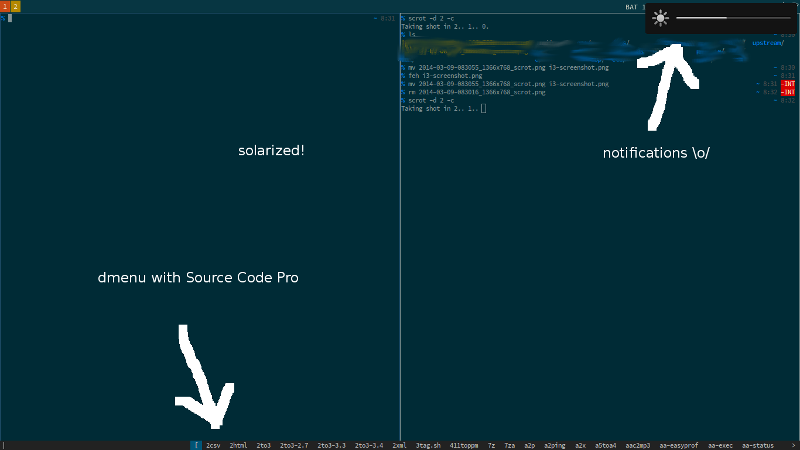
Task: Pick a2p from the dmenu list
Action: tap(530, 446)
